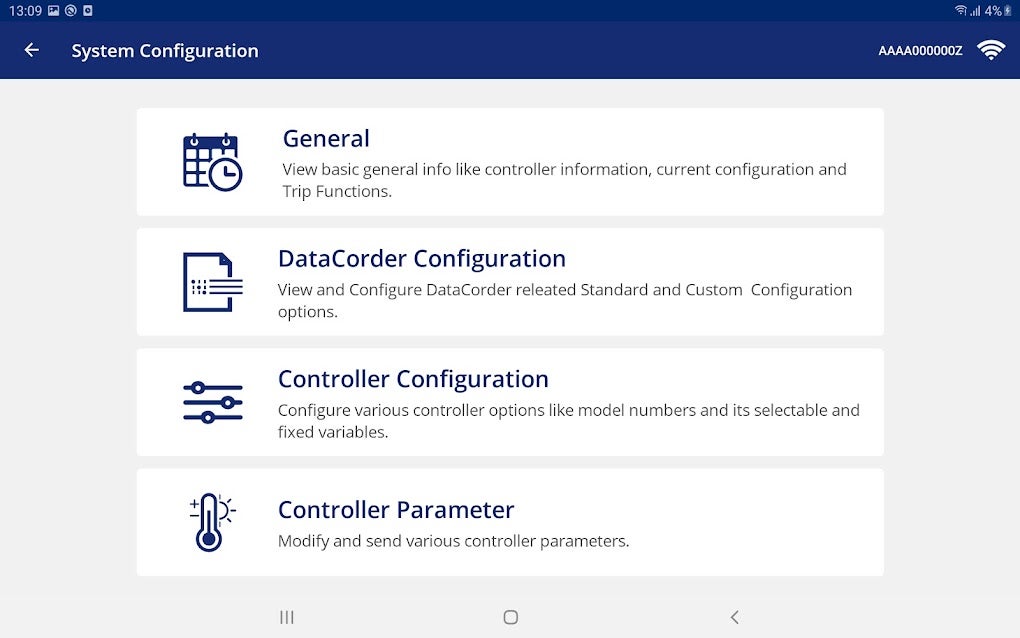1020x638 pixels.
Task: Tap controller ID AAAA000000Z label
Action: (920, 51)
